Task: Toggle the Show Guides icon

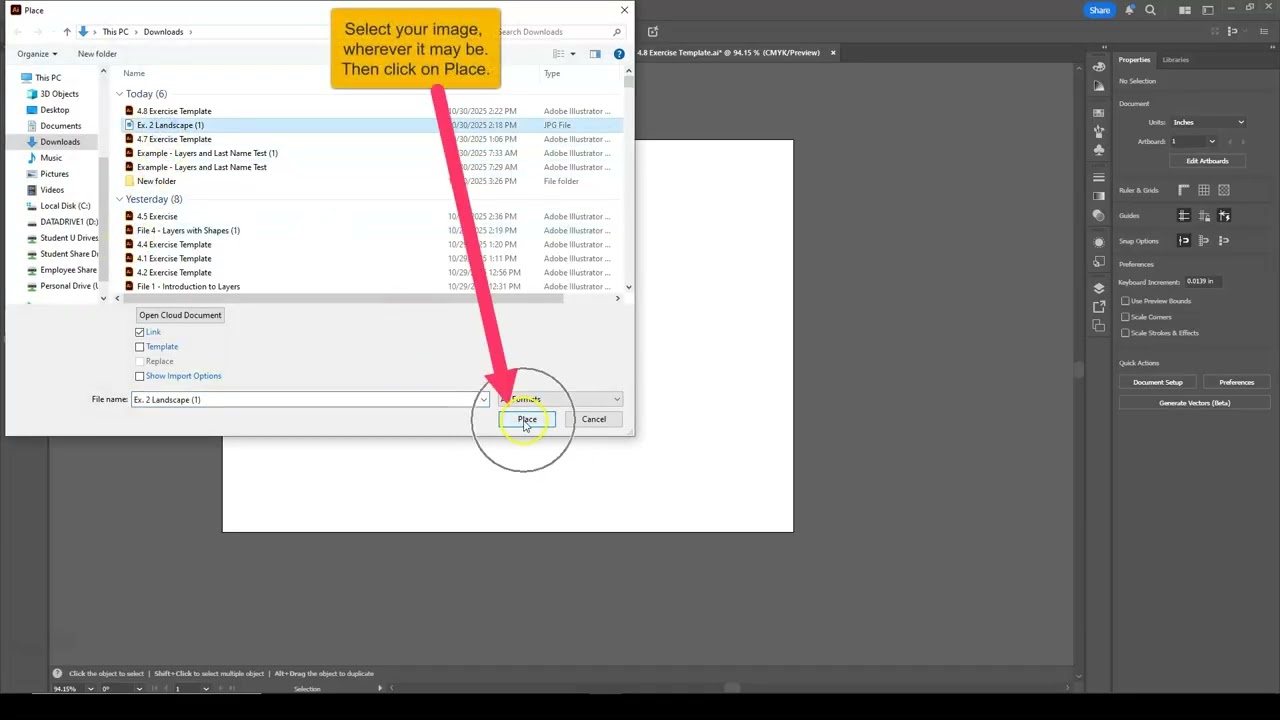Action: click(x=1184, y=215)
